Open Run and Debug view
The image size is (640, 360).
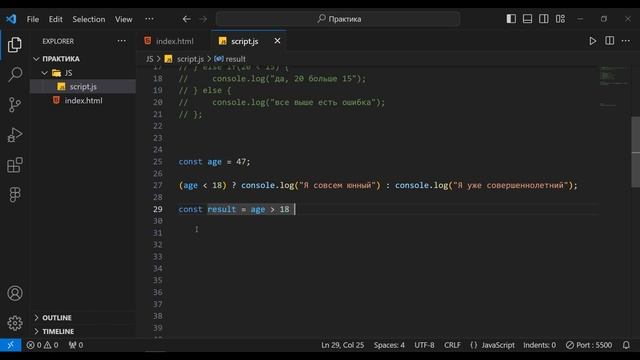point(15,135)
